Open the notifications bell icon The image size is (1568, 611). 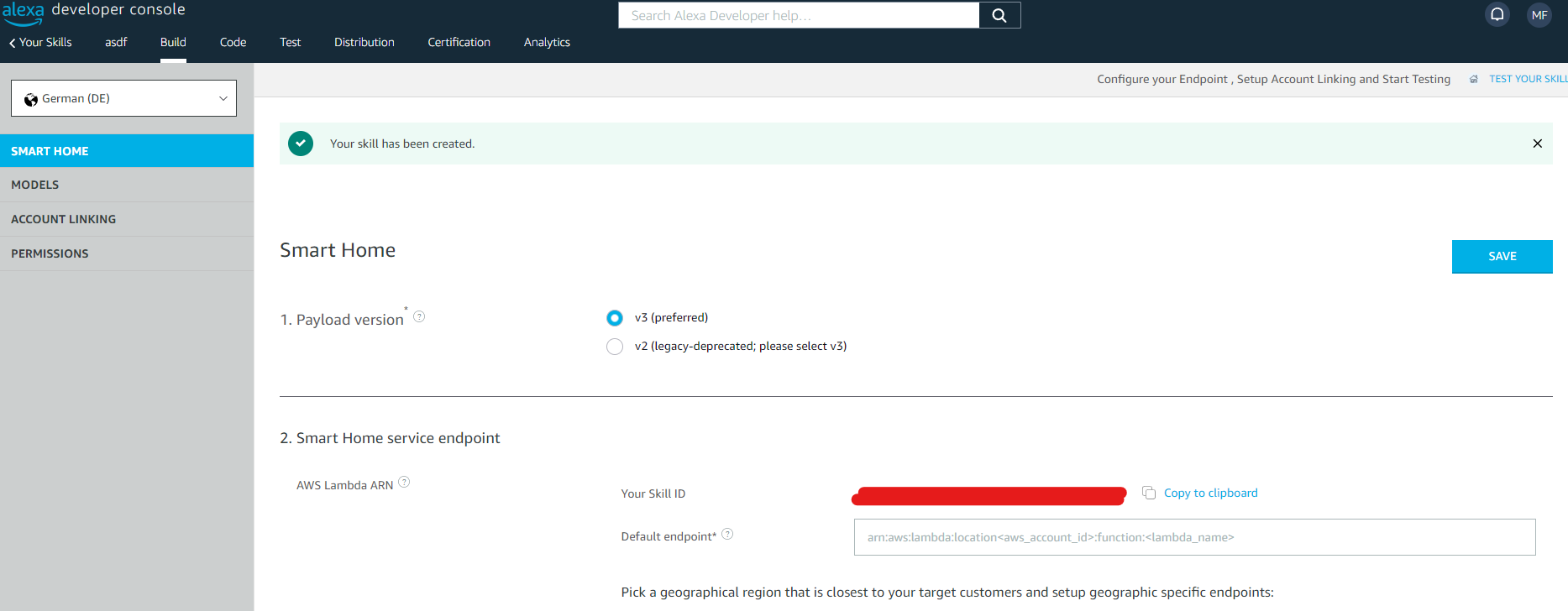[1497, 14]
